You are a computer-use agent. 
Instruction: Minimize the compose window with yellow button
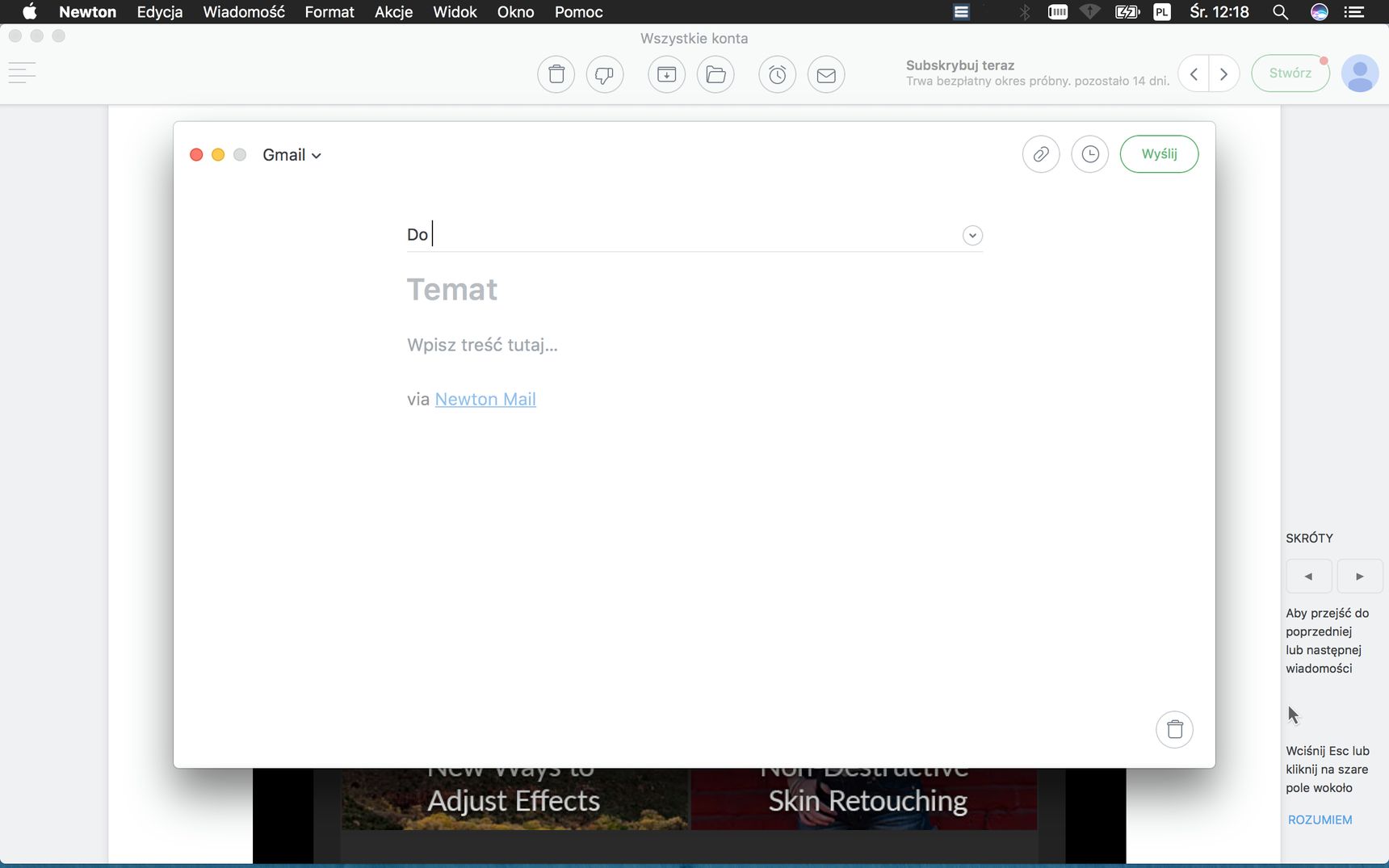click(x=218, y=154)
